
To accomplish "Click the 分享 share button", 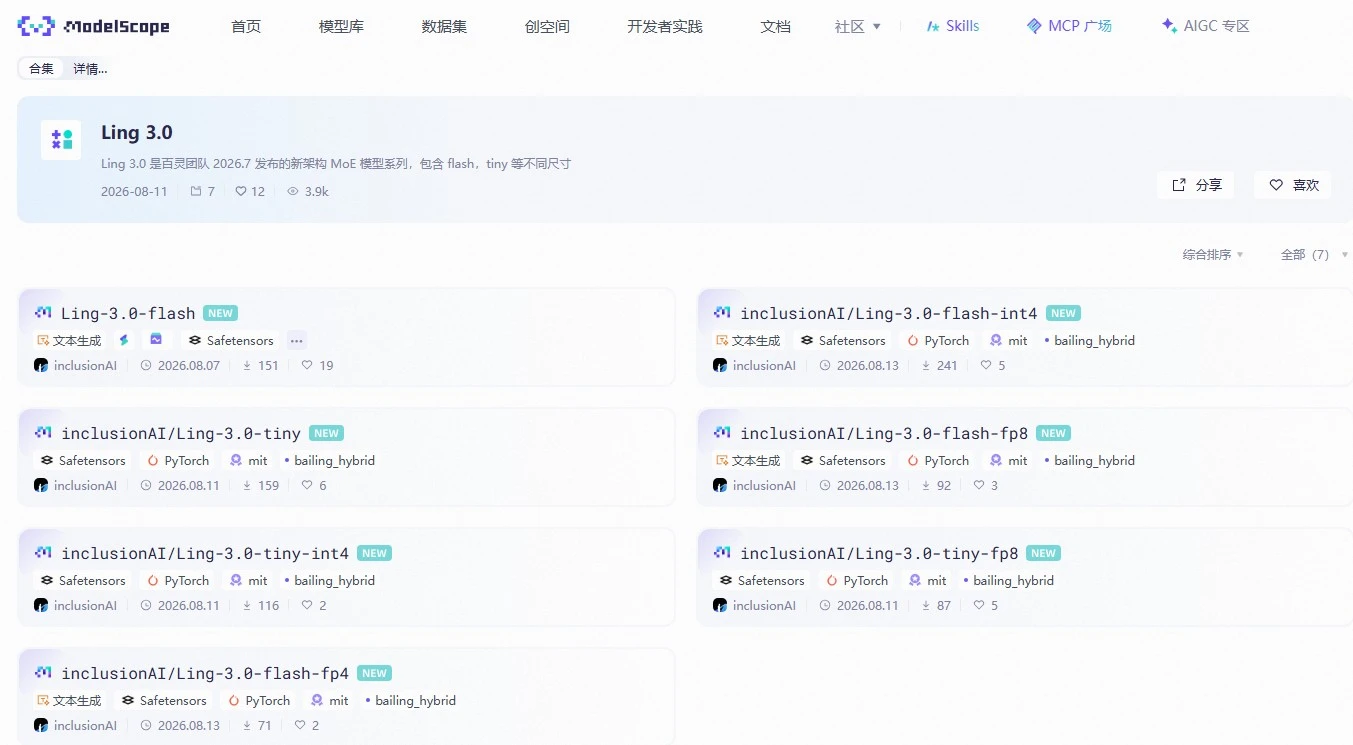I will (x=1196, y=185).
